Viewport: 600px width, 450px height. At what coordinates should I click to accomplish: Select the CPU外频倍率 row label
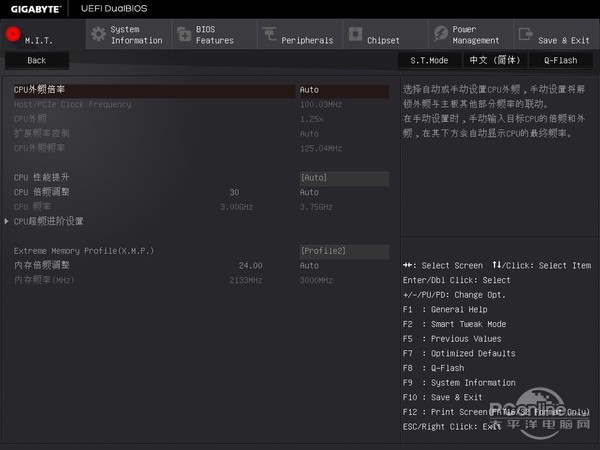[40, 90]
